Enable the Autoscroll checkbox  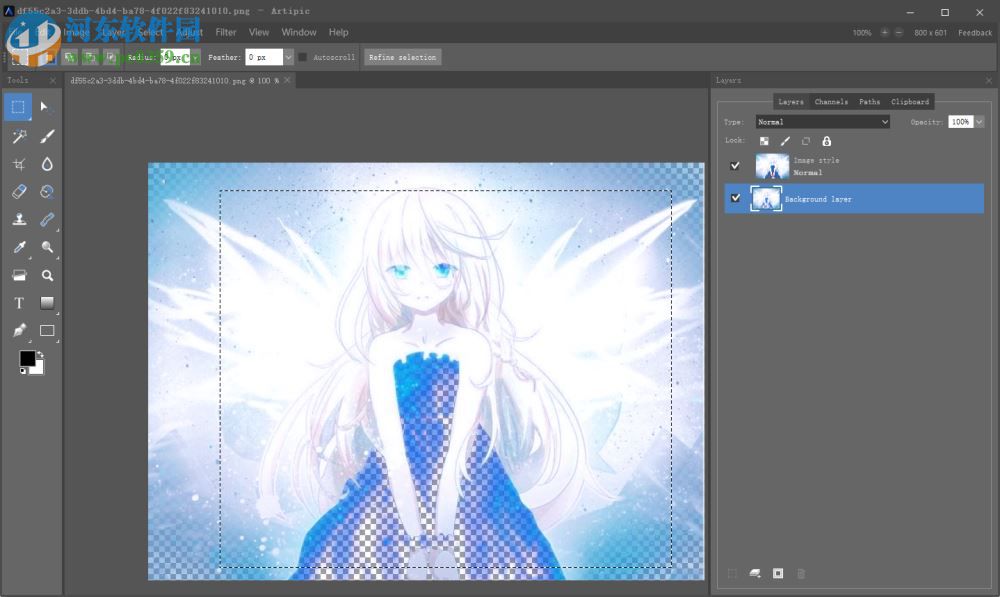click(x=302, y=57)
